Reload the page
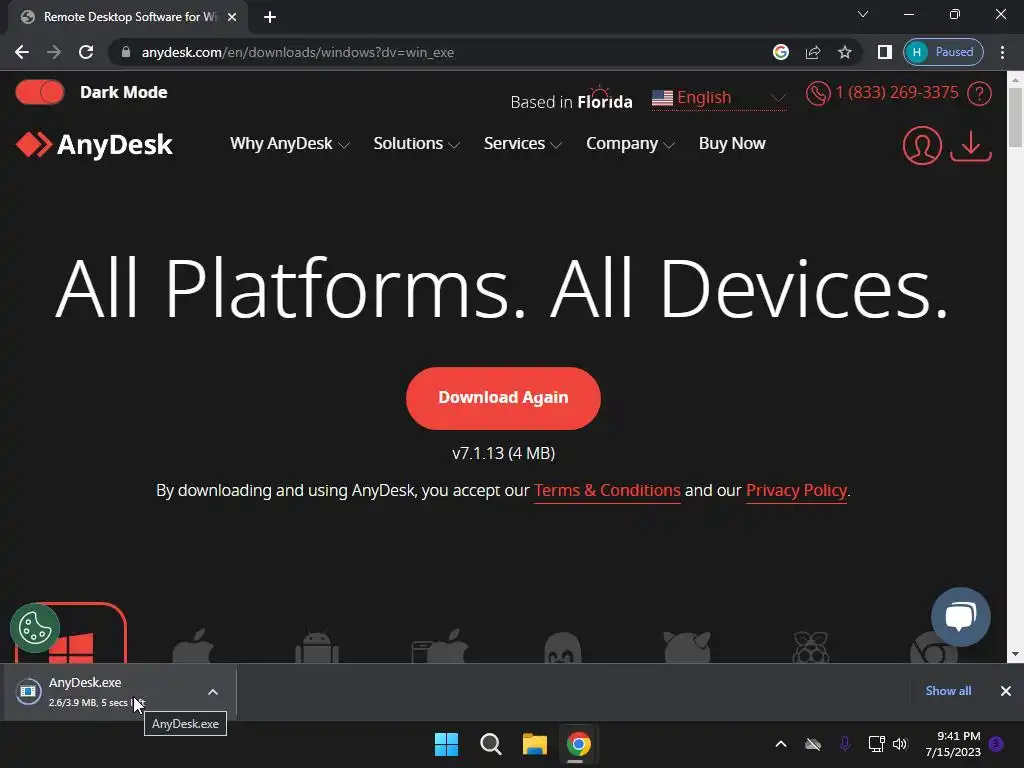Screen dimensions: 1024x768 86,52
